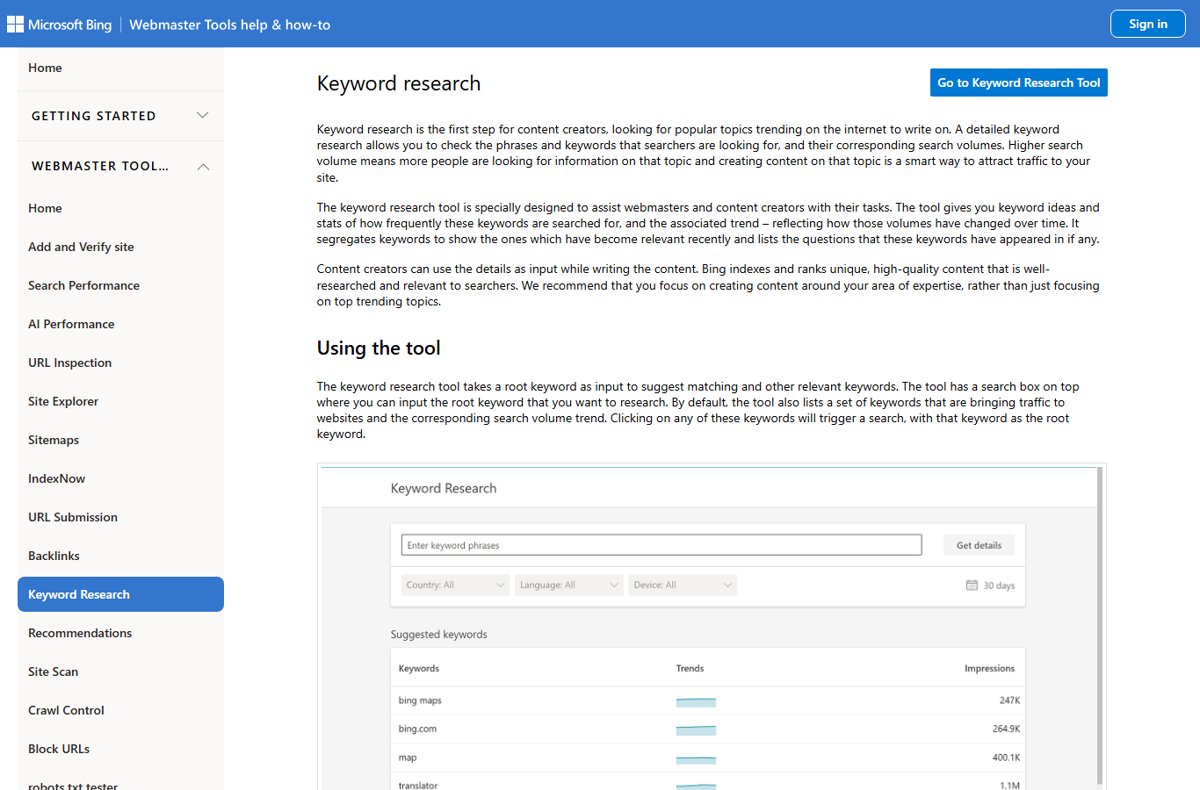Click the Keywords column header
This screenshot has width=1200, height=790.
click(x=419, y=668)
